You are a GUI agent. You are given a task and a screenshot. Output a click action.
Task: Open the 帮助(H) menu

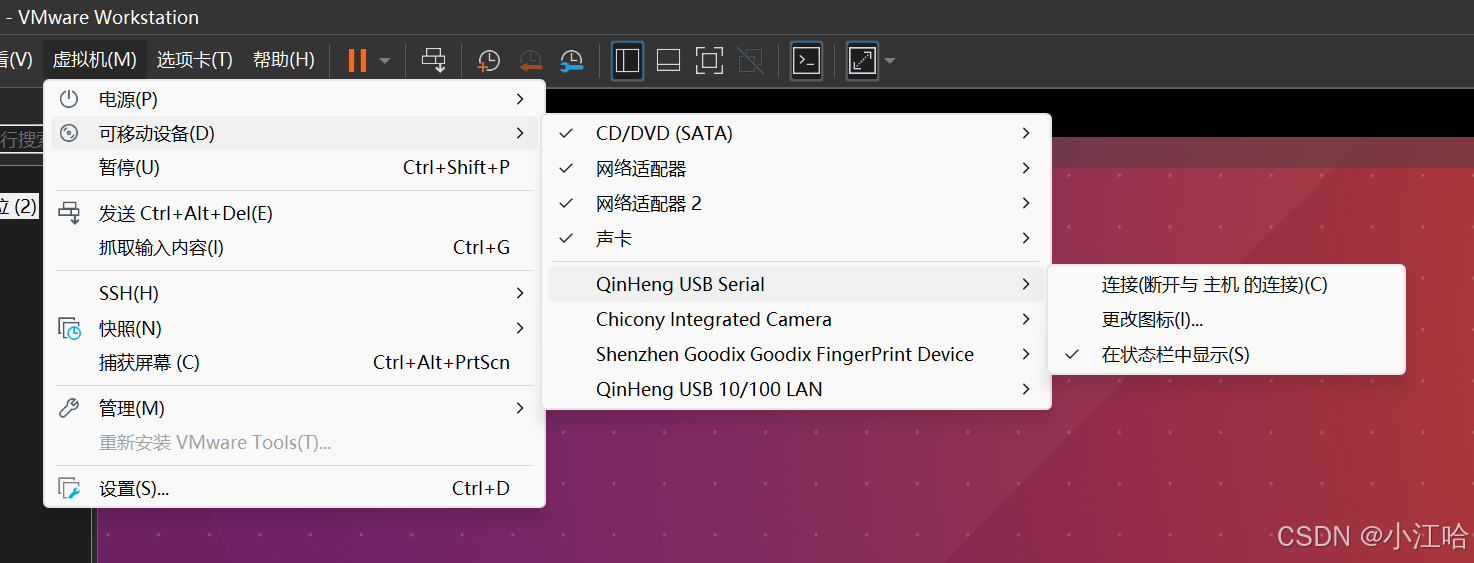pyautogui.click(x=284, y=60)
